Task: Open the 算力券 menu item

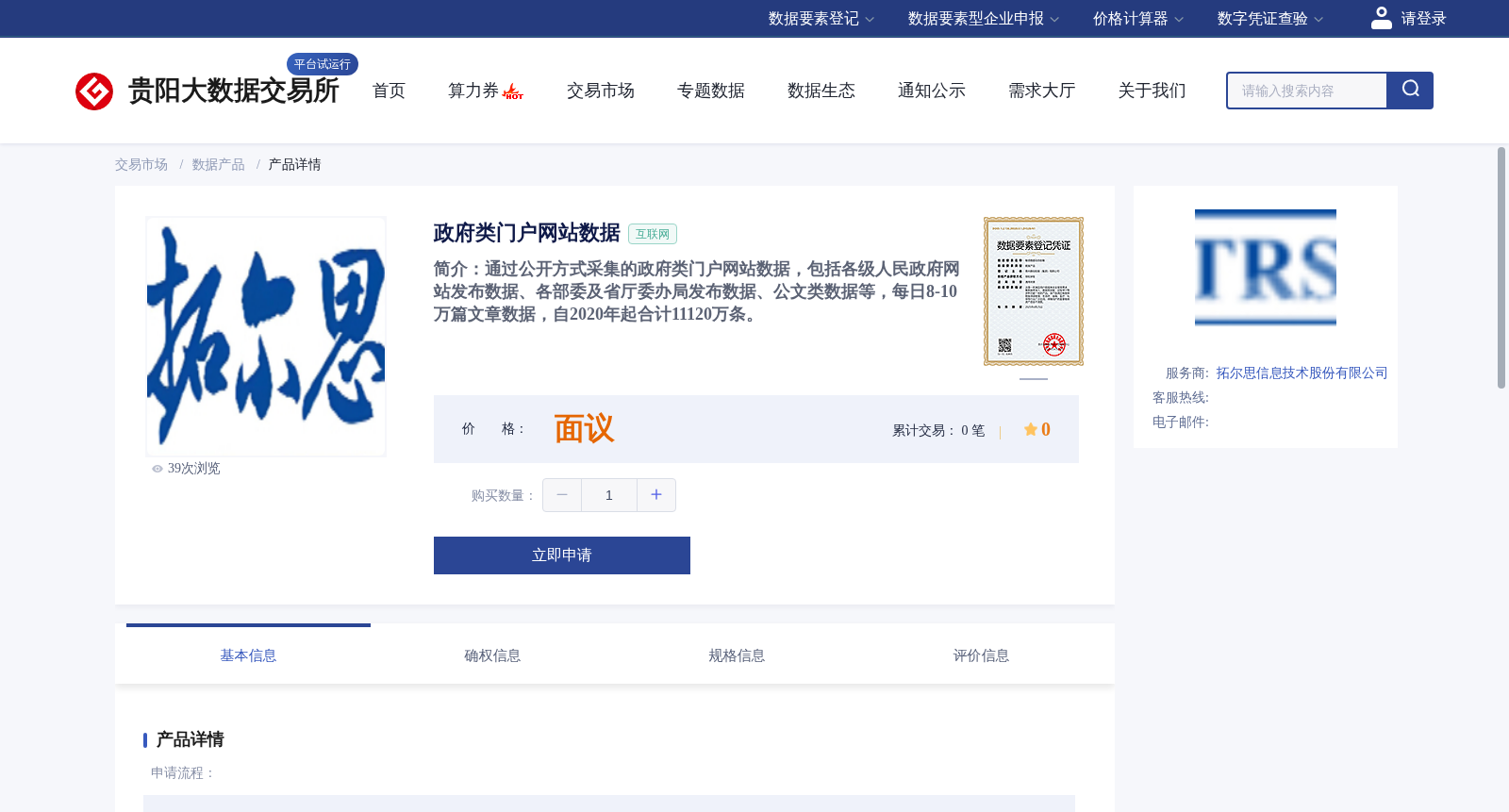Action: 473,91
